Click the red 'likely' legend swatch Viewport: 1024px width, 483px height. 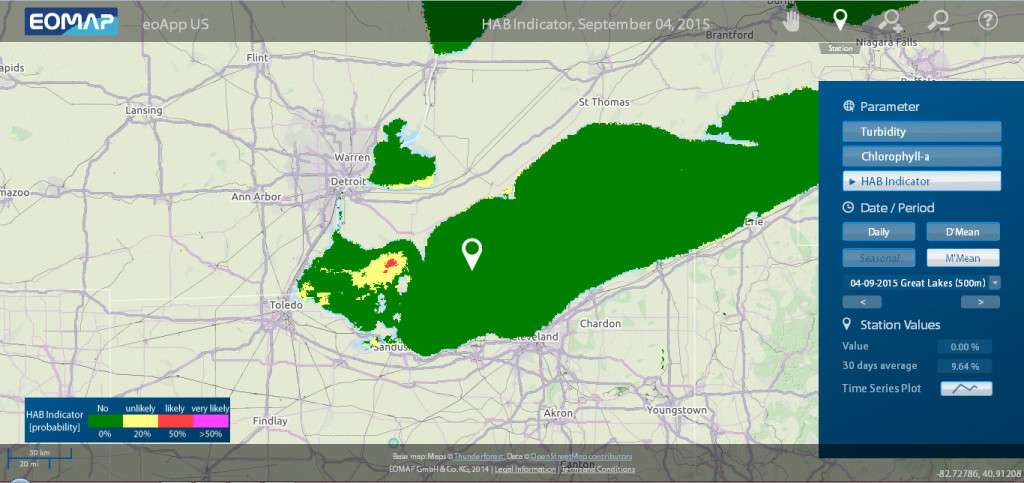pyautogui.click(x=175, y=421)
